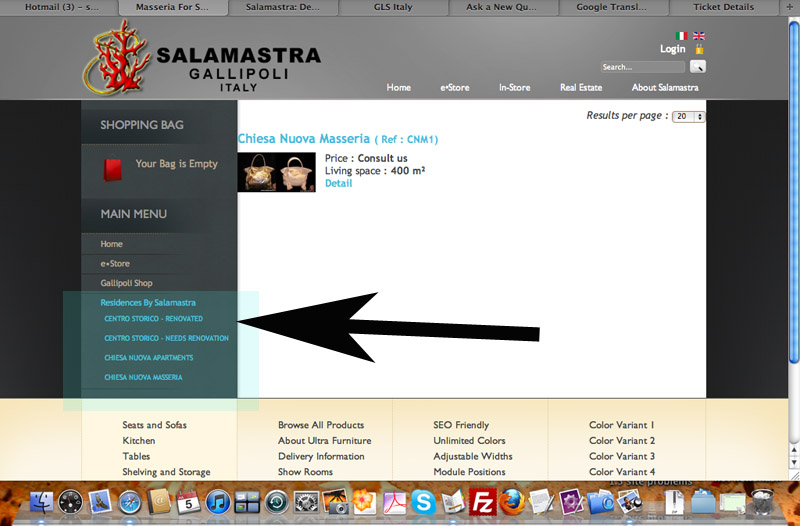Click Show Rooms footer link
Image resolution: width=800 pixels, height=526 pixels.
305,471
